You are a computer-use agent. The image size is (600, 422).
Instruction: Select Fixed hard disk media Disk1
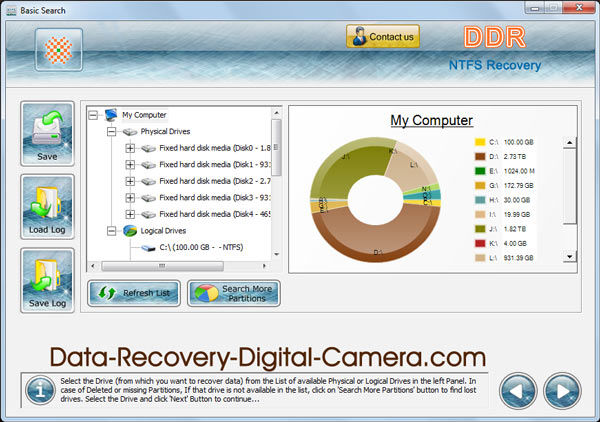pyautogui.click(x=215, y=165)
